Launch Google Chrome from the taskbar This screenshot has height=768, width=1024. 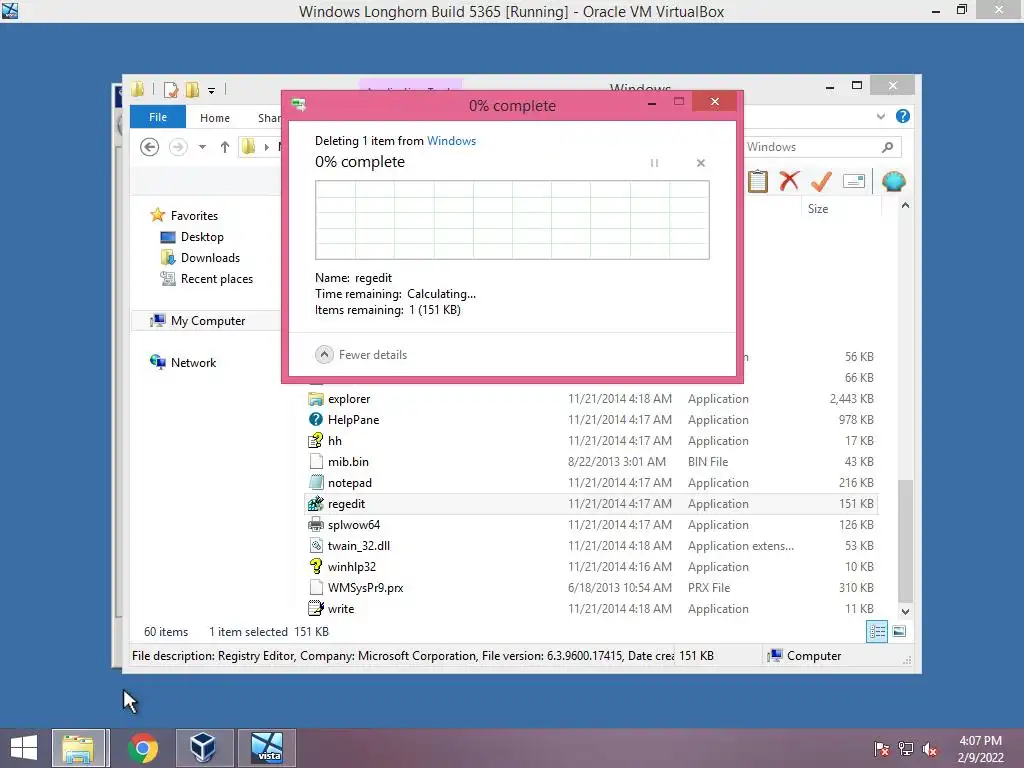coord(142,748)
